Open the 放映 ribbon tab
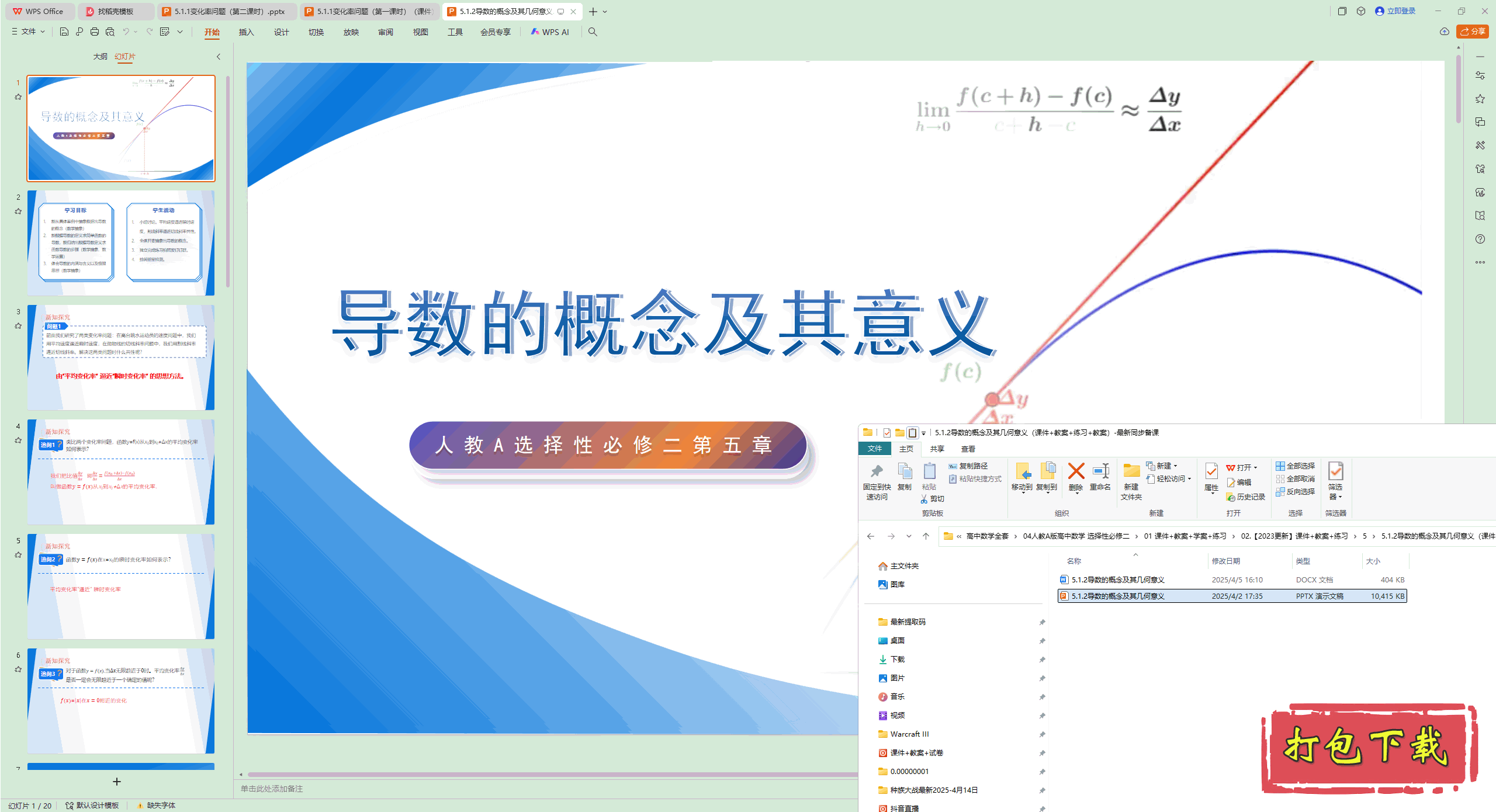The image size is (1496, 812). 351,32
